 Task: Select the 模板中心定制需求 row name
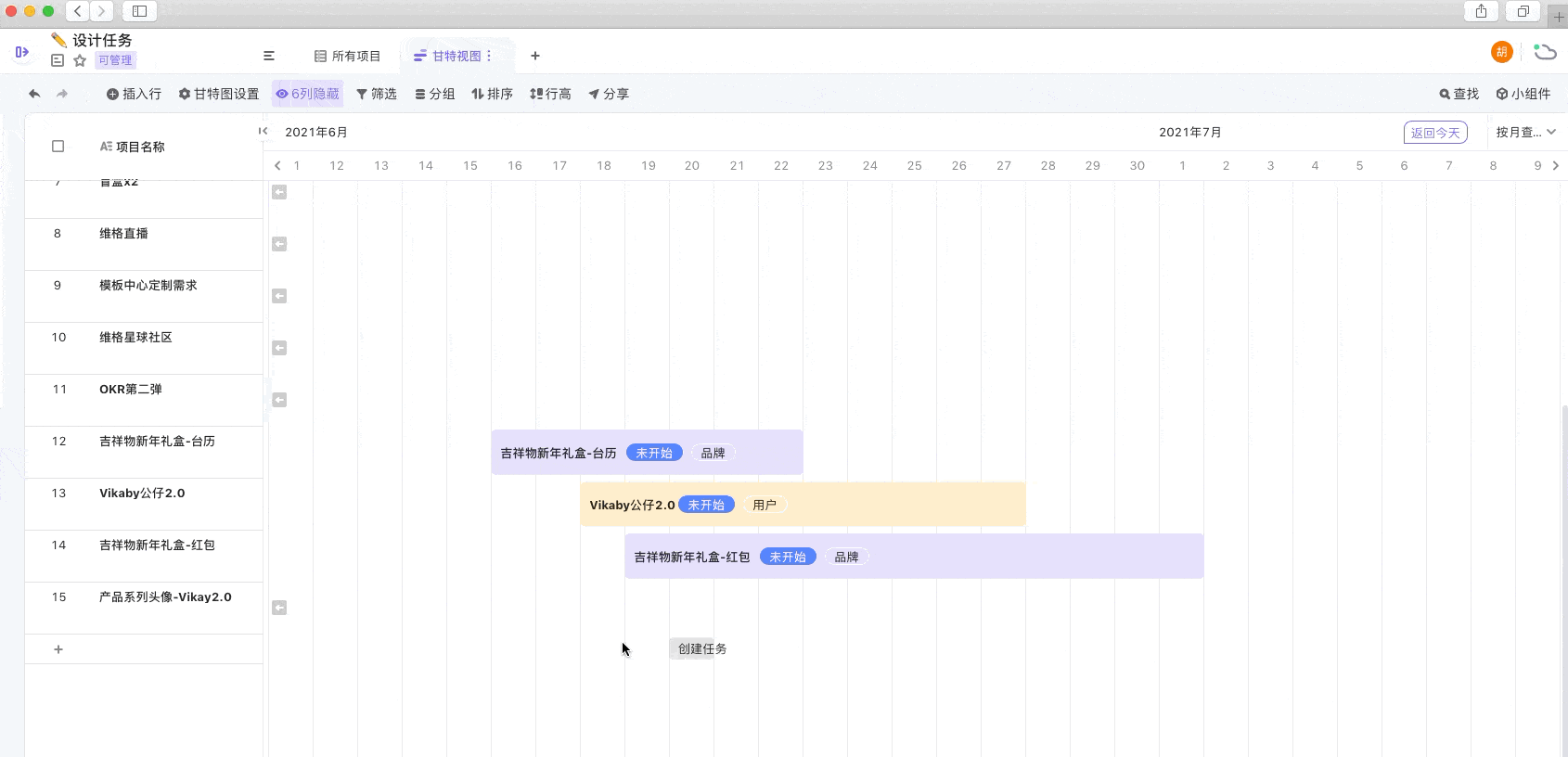coord(148,286)
